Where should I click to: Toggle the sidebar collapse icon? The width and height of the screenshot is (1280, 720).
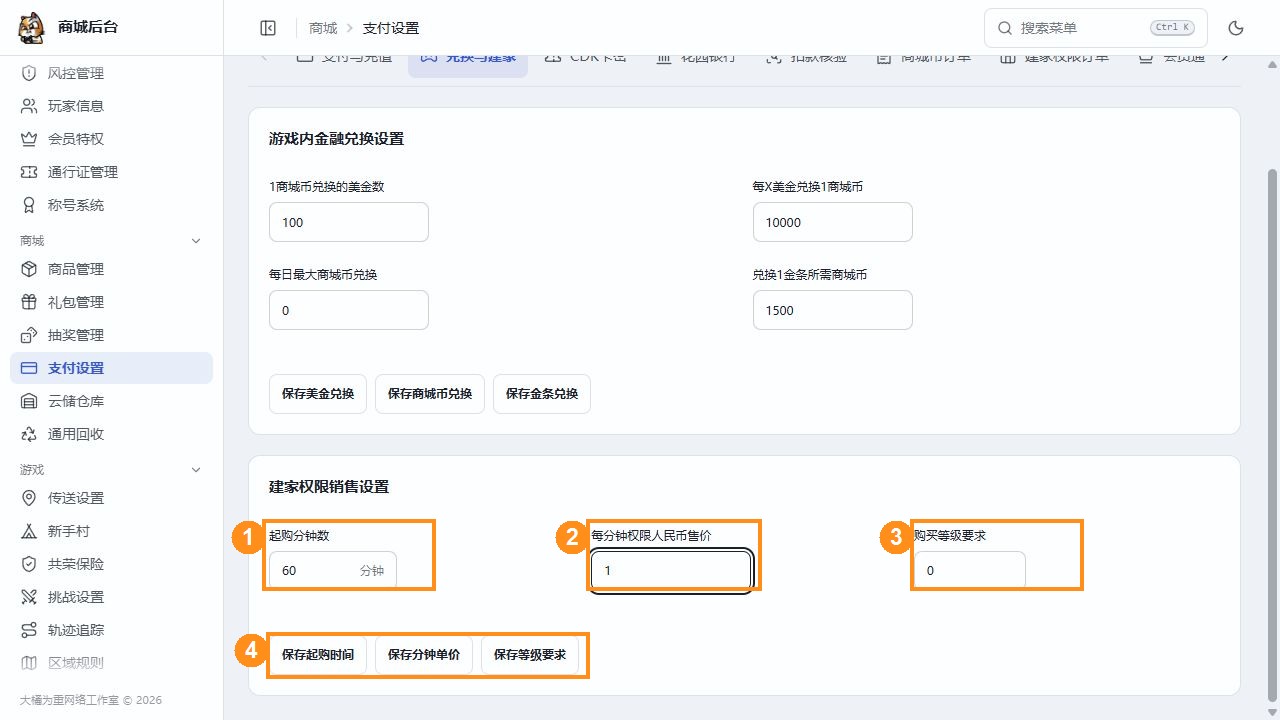pos(268,28)
